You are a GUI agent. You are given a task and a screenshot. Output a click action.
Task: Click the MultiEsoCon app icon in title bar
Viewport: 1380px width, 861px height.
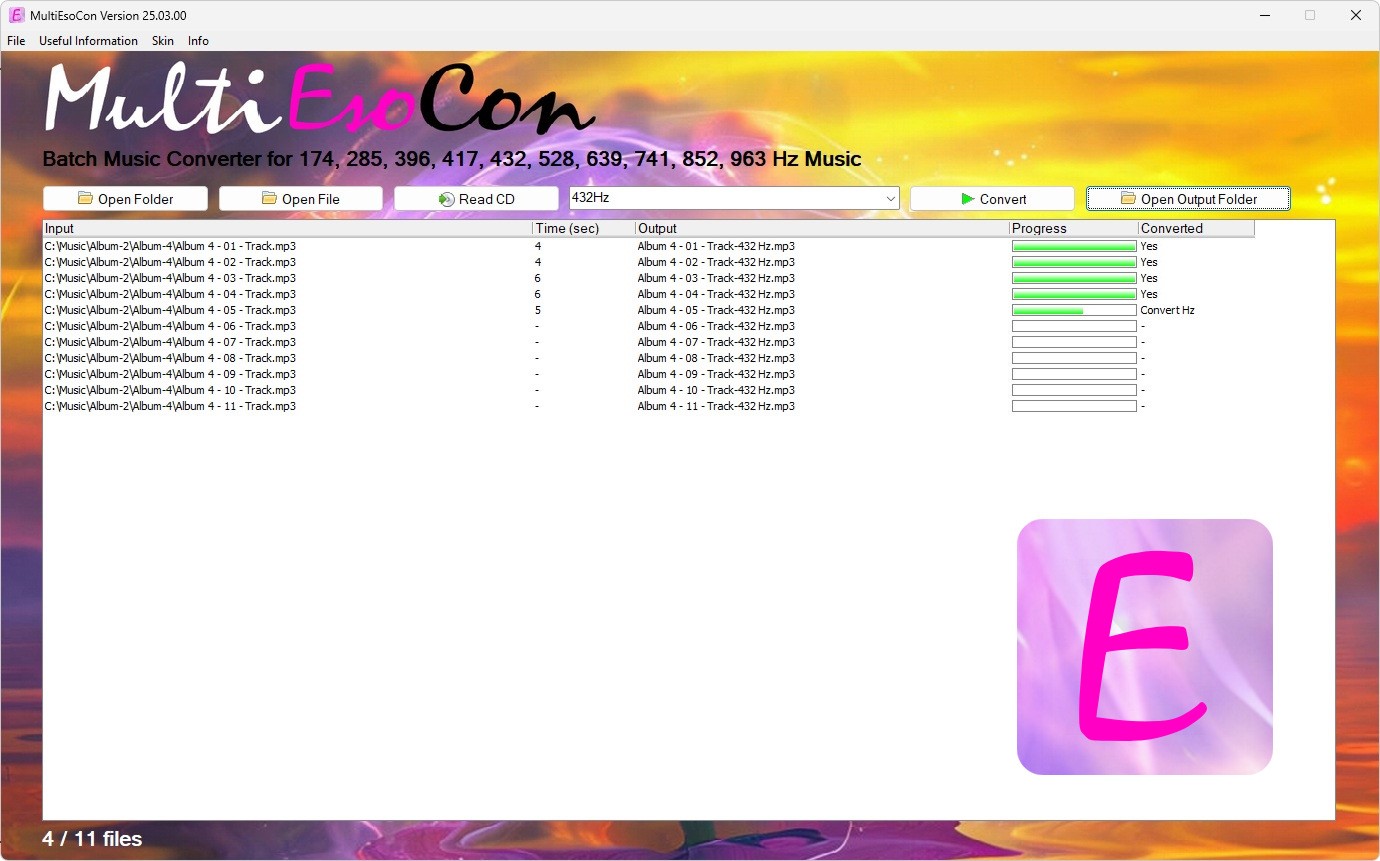click(x=16, y=15)
